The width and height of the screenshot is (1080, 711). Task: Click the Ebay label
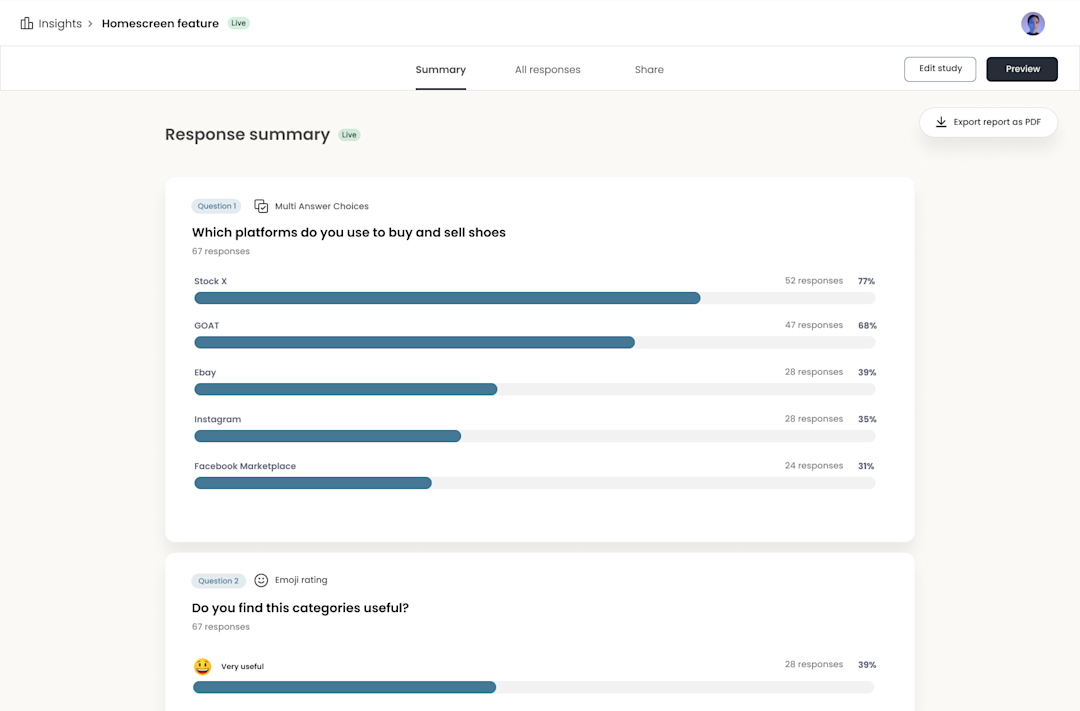pos(205,372)
